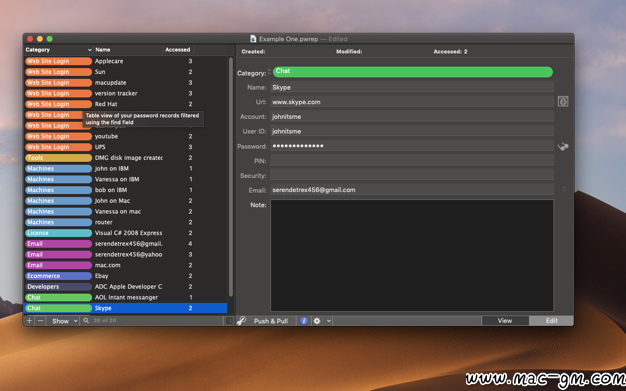626x391 pixels.
Task: Open the blue info button
Action: pos(304,321)
